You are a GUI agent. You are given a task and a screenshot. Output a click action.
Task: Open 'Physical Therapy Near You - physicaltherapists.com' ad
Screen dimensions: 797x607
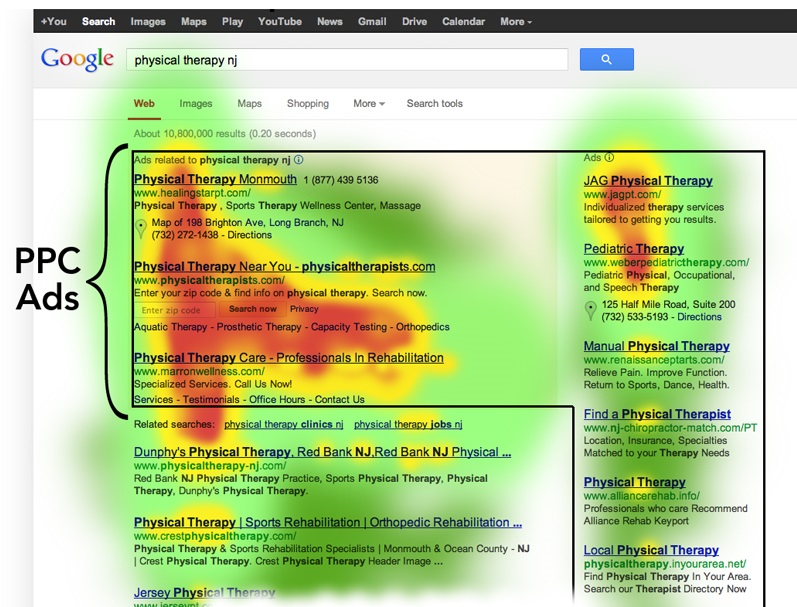click(x=285, y=266)
